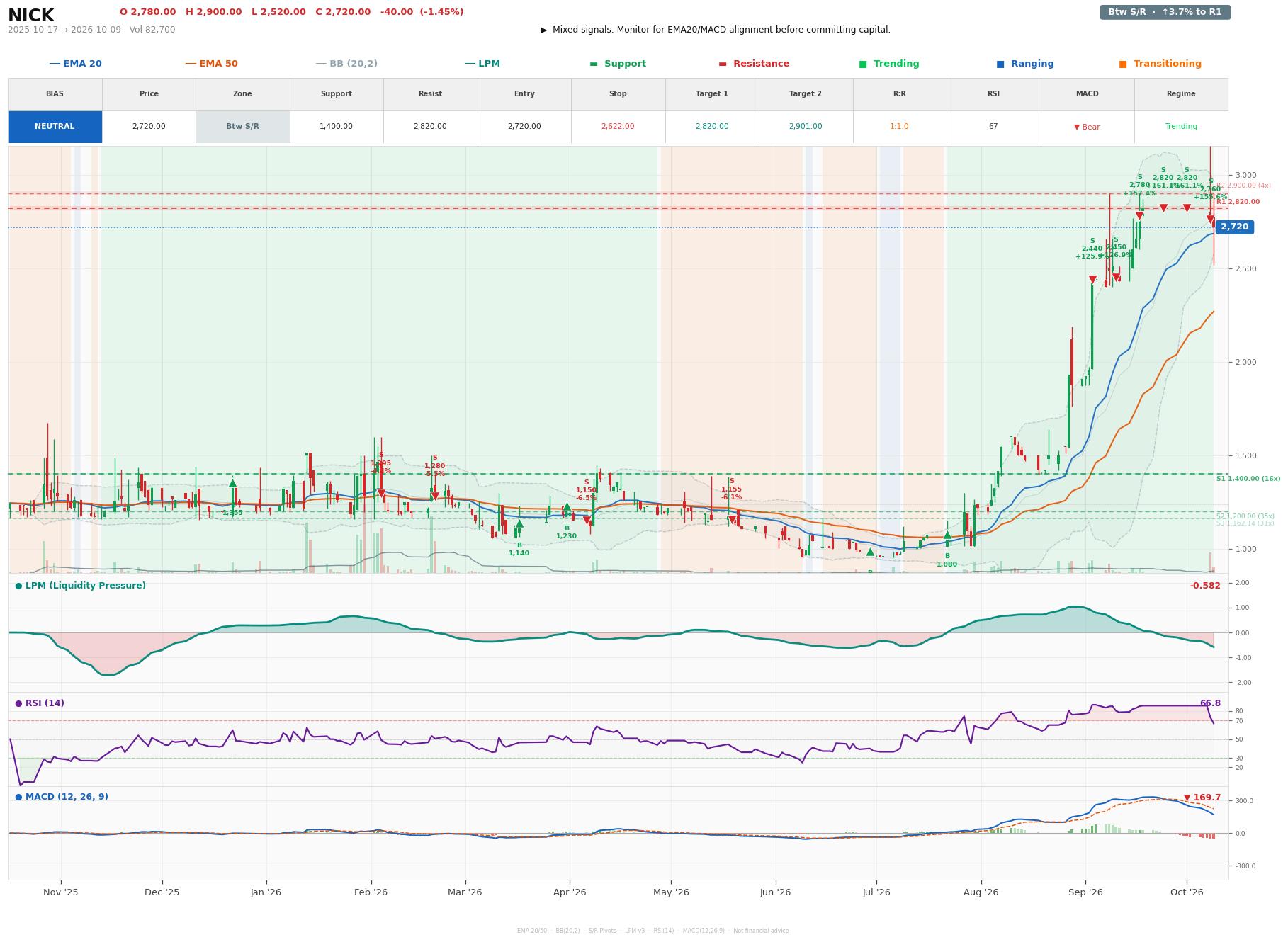
Task: Click the buy arrow above the 1,355 label
Action: 232,483
